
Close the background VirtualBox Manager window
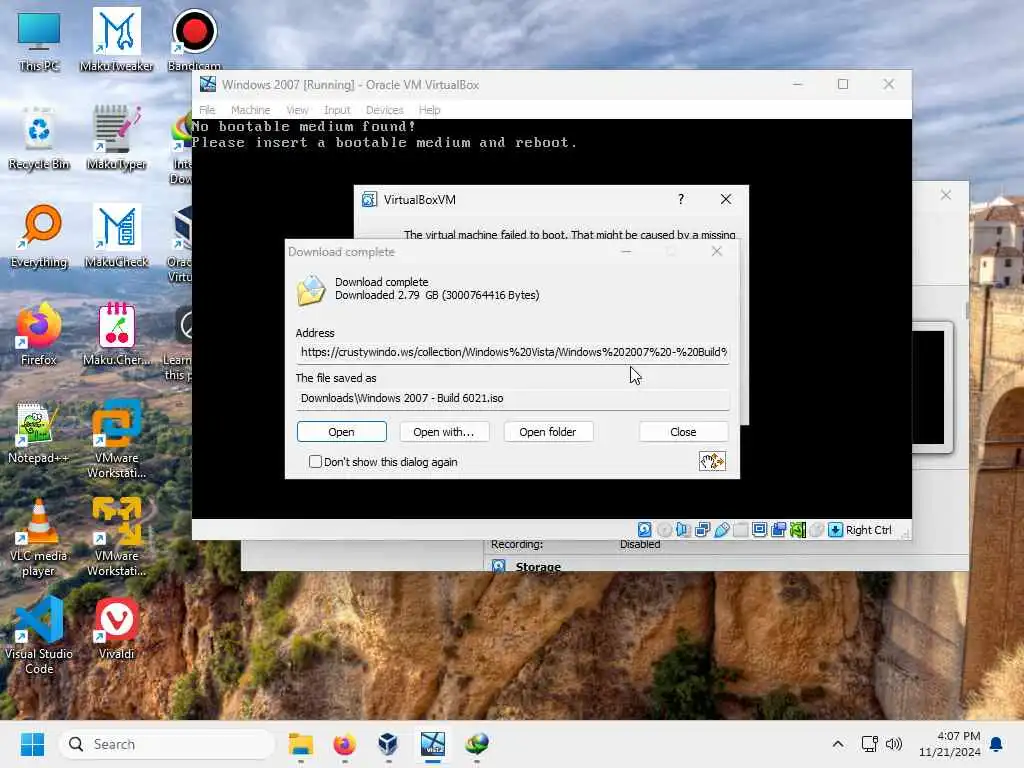946,195
